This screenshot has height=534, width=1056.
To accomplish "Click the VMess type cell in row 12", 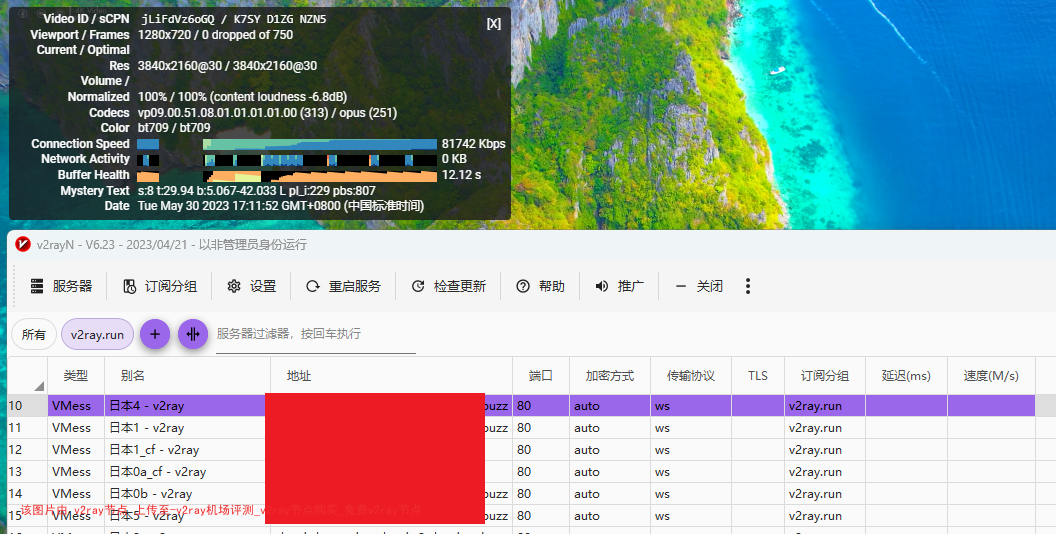I will (x=76, y=450).
